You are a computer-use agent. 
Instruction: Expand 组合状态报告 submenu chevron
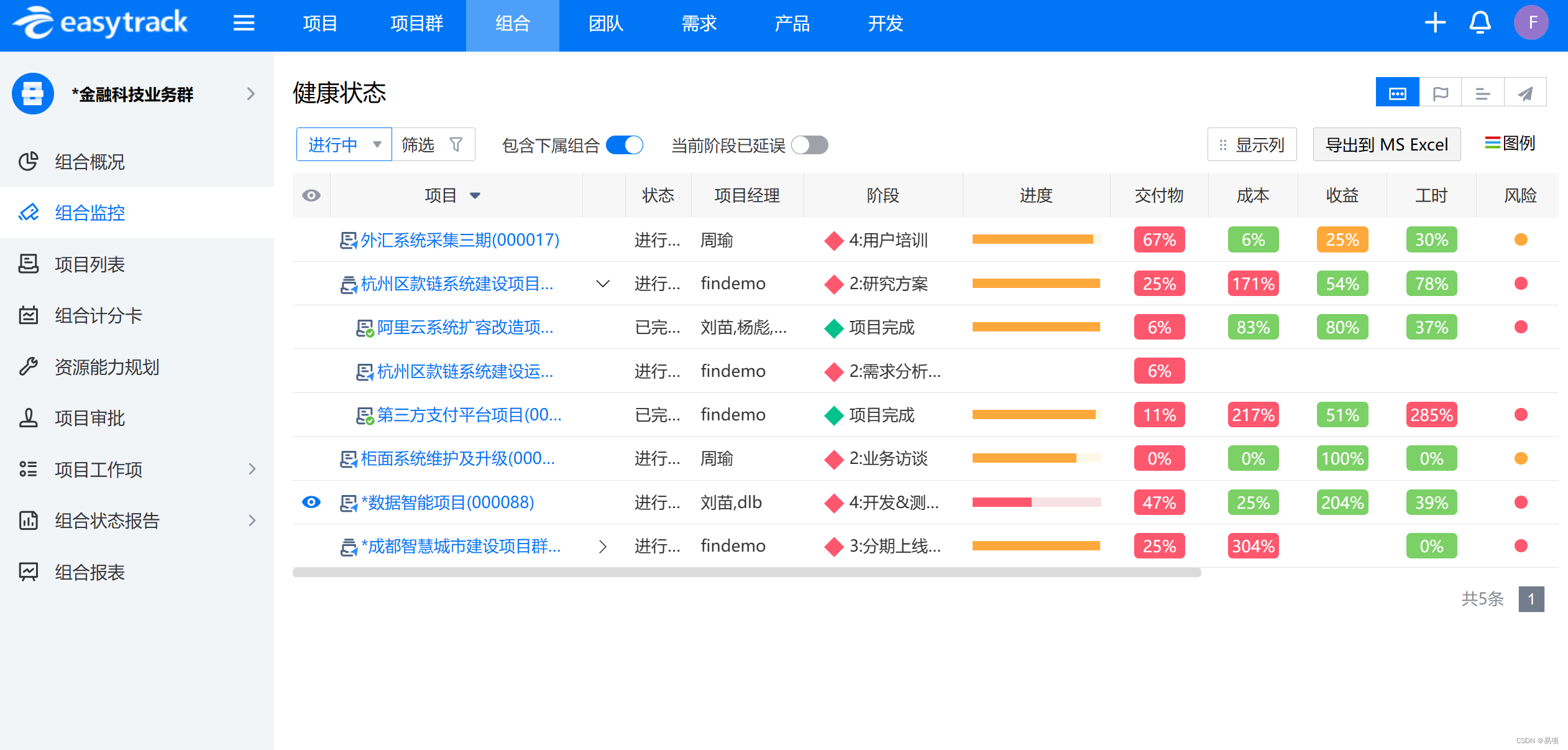tap(252, 520)
